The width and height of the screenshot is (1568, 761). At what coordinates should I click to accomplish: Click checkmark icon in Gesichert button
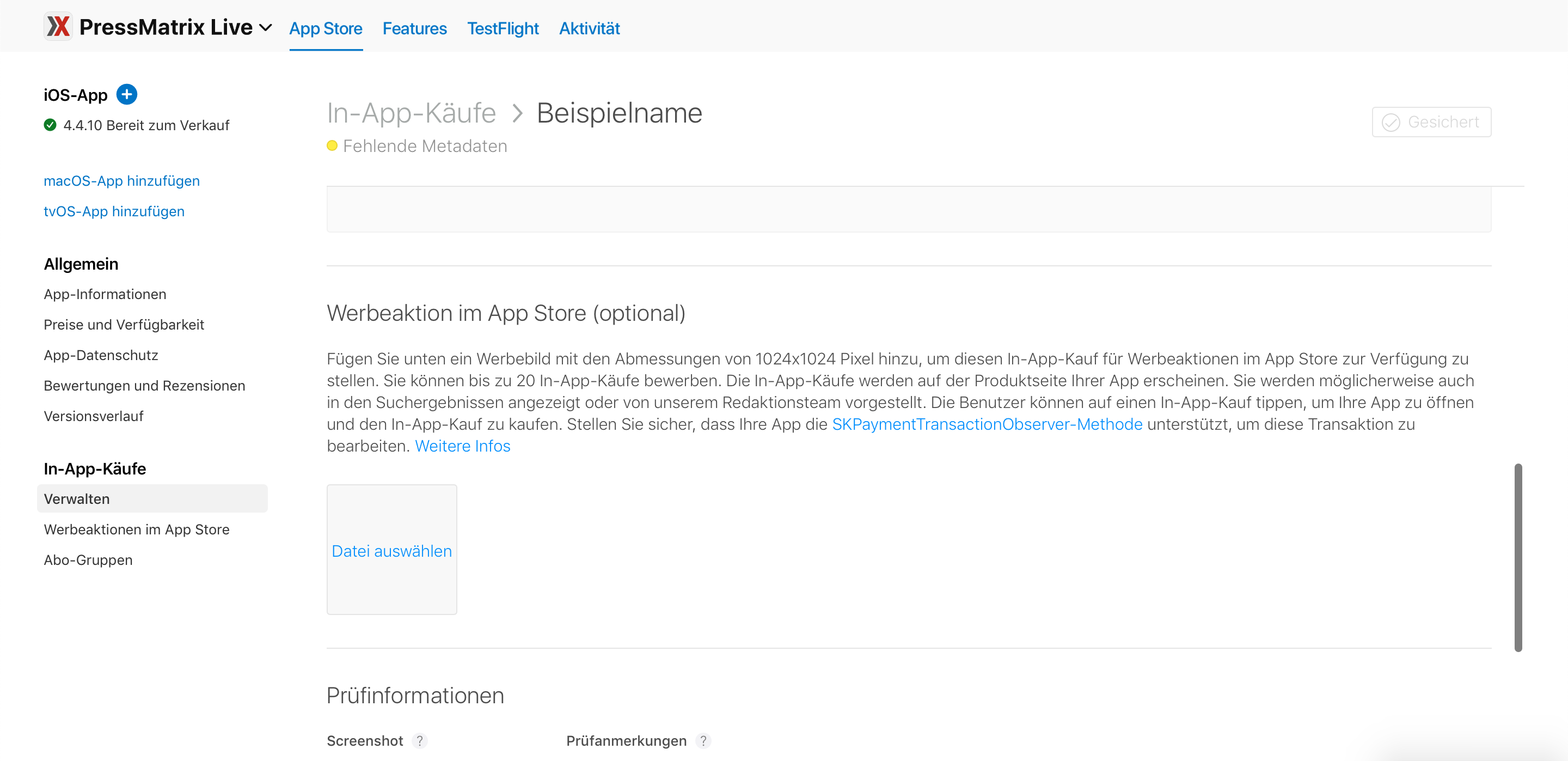1391,123
